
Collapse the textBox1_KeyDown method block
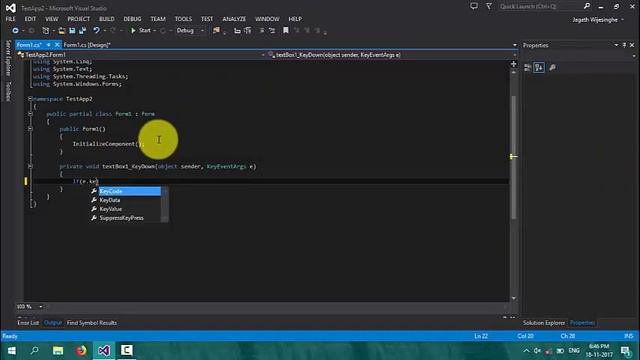click(30, 166)
